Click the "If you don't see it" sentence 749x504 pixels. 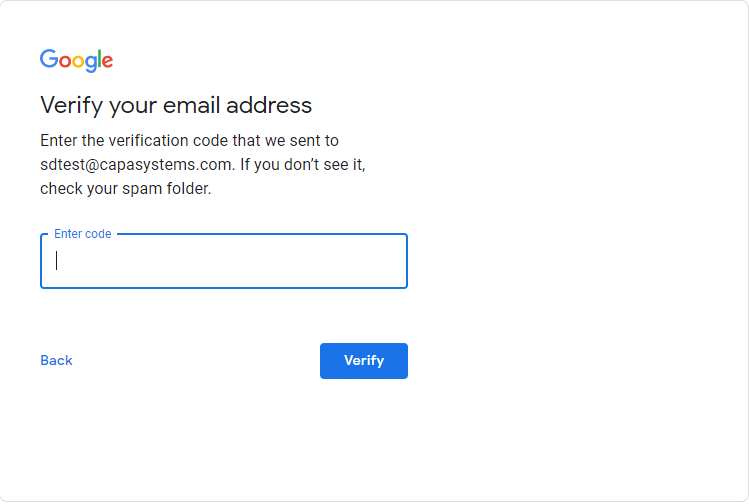click(302, 164)
